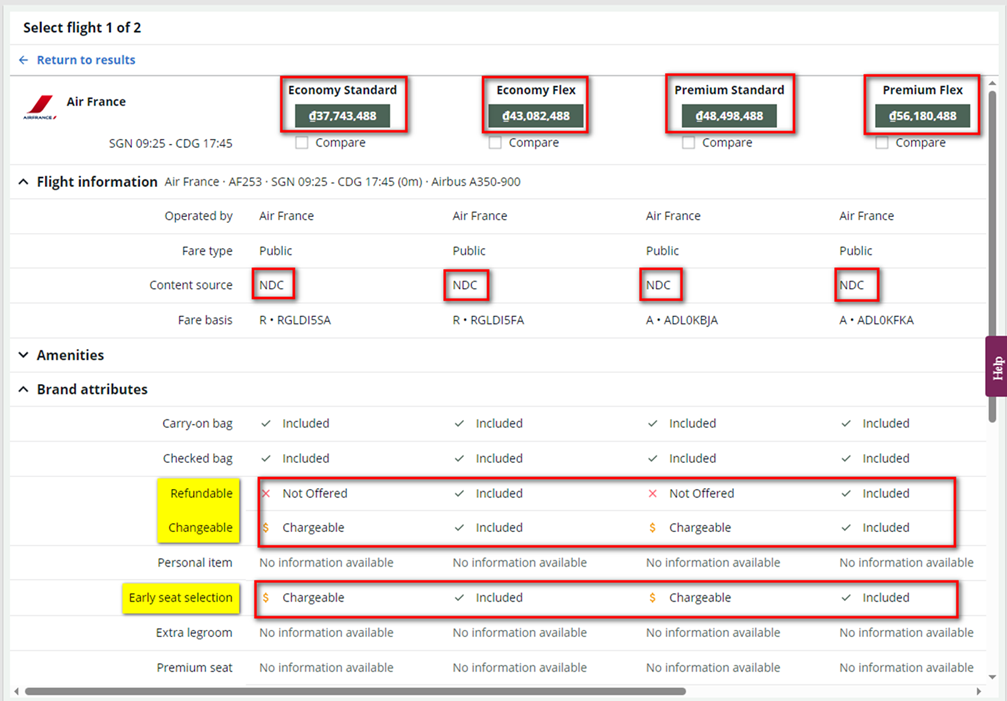The image size is (1007, 701).
Task: Click the checkmark for Premium Flex Carry-on bag
Action: [x=846, y=424]
